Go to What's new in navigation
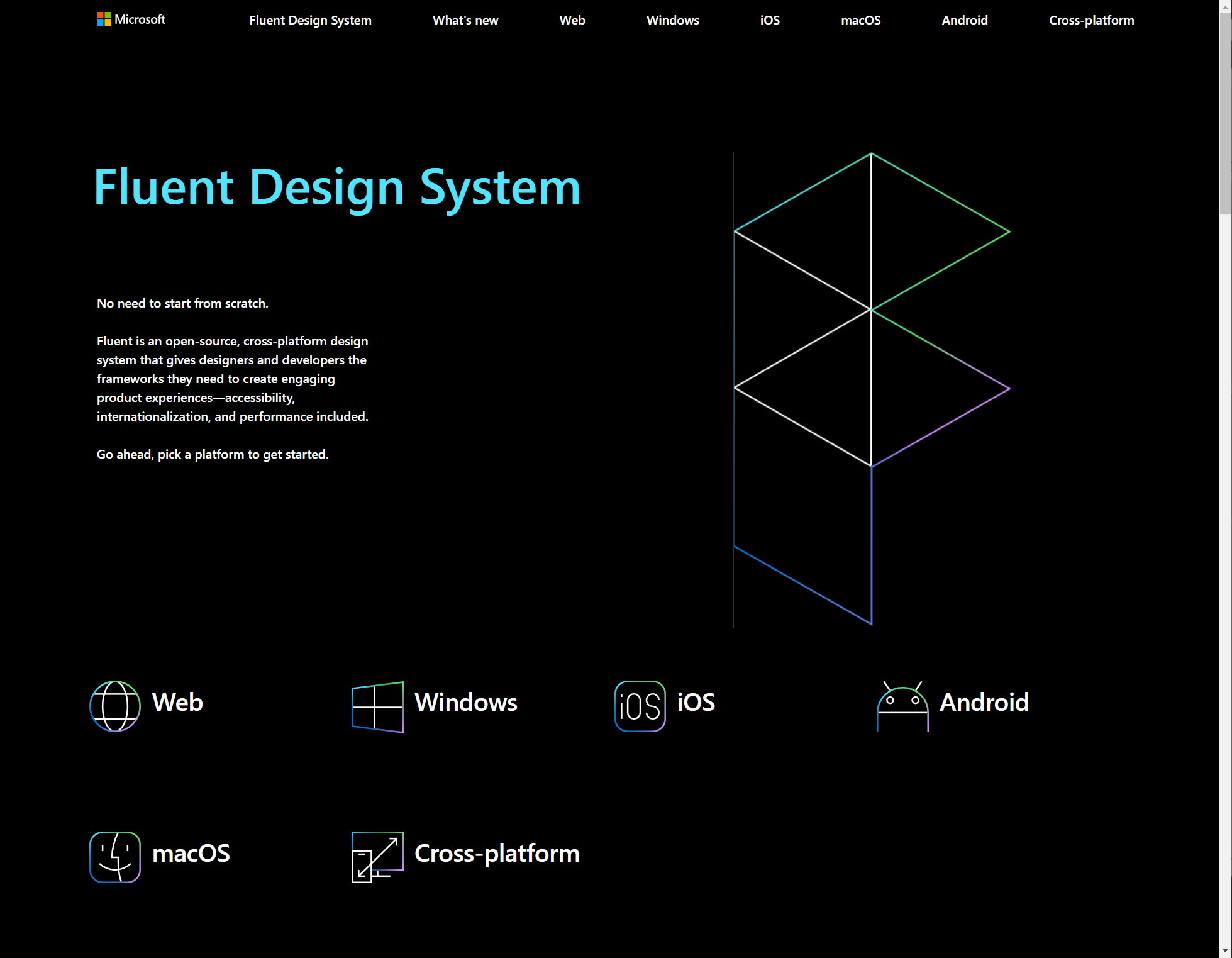This screenshot has width=1232, height=958. 465,20
